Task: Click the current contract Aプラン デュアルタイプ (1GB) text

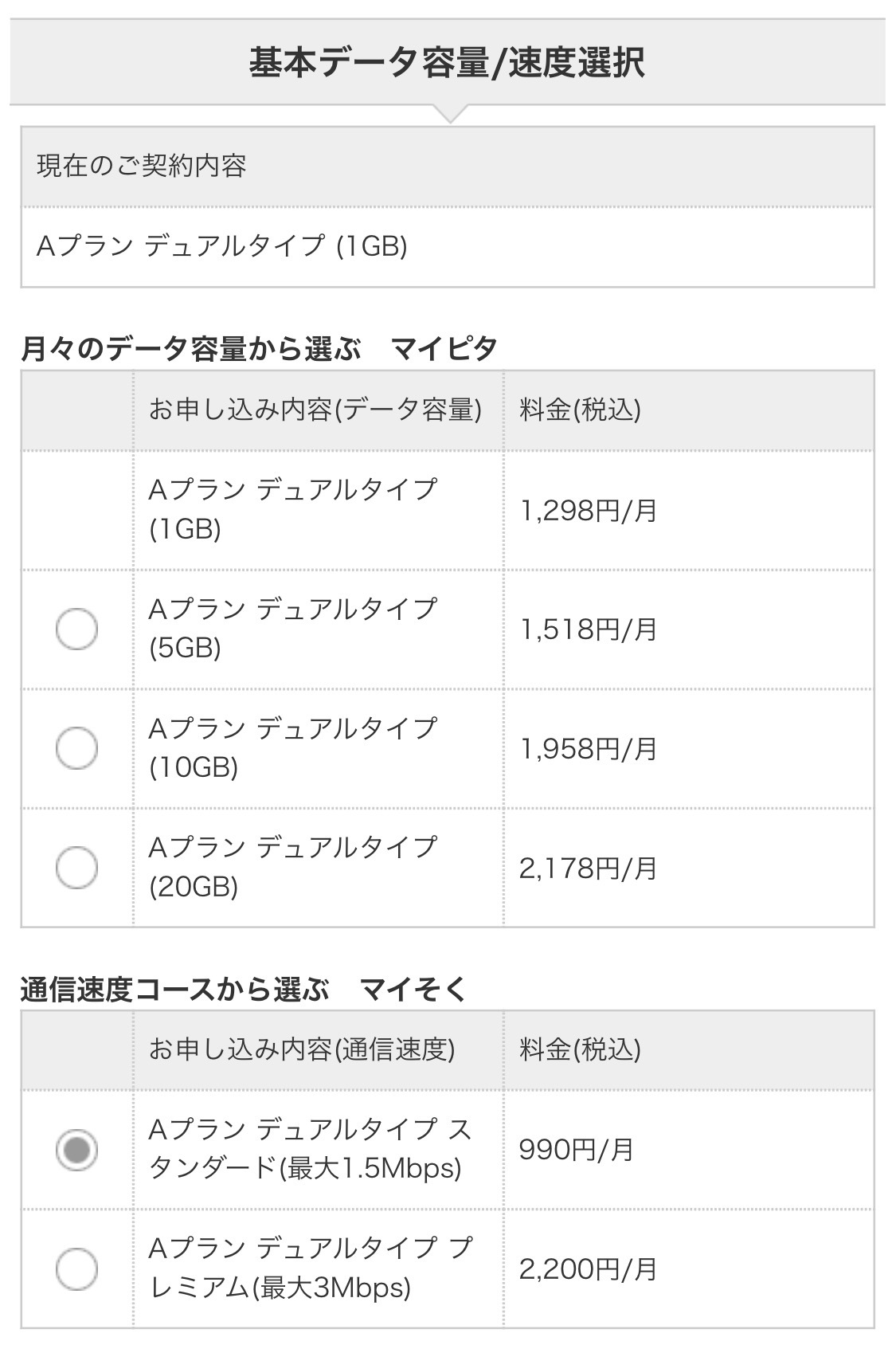Action: click(x=222, y=246)
